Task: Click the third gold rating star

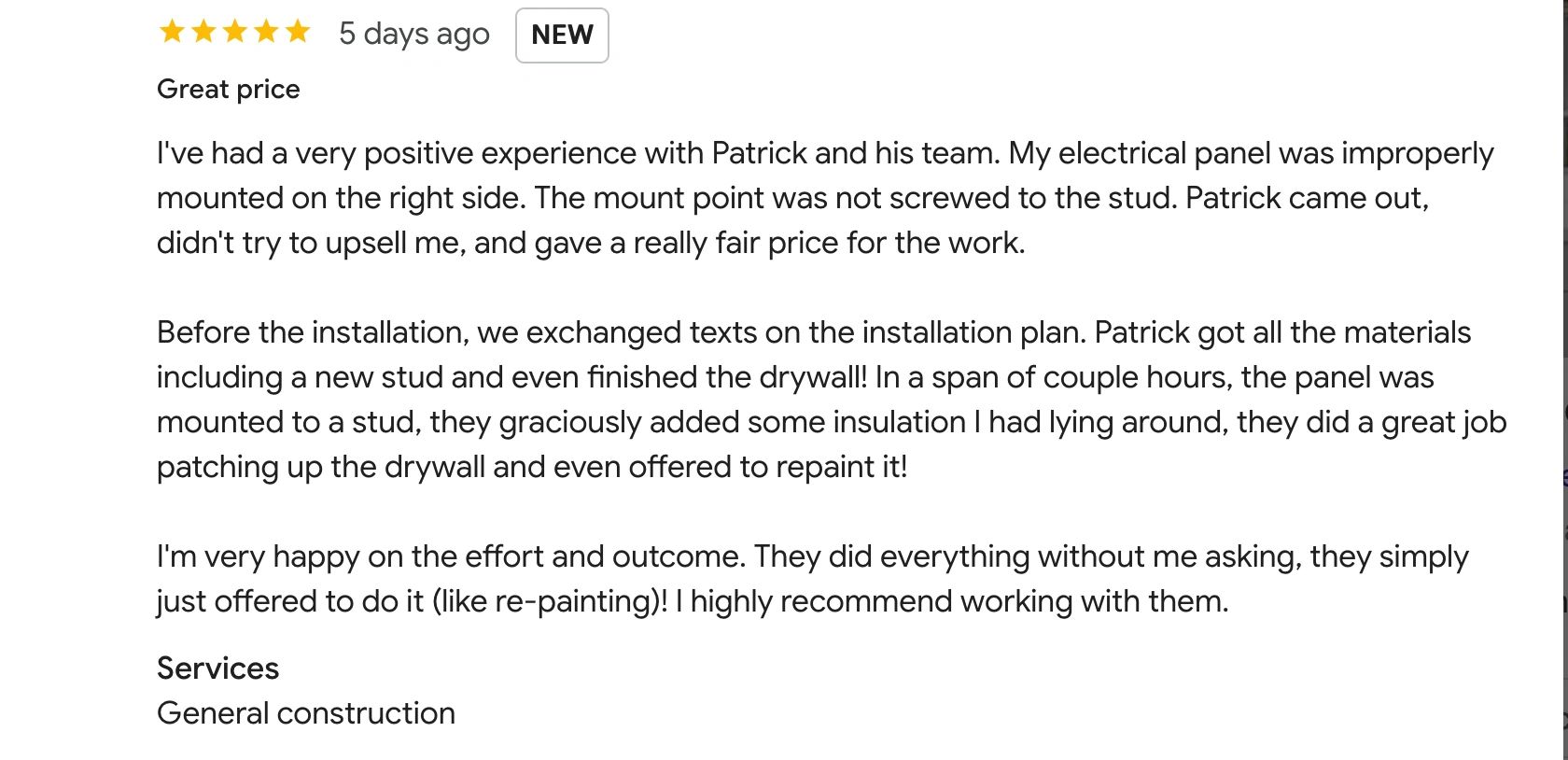Action: [x=235, y=33]
